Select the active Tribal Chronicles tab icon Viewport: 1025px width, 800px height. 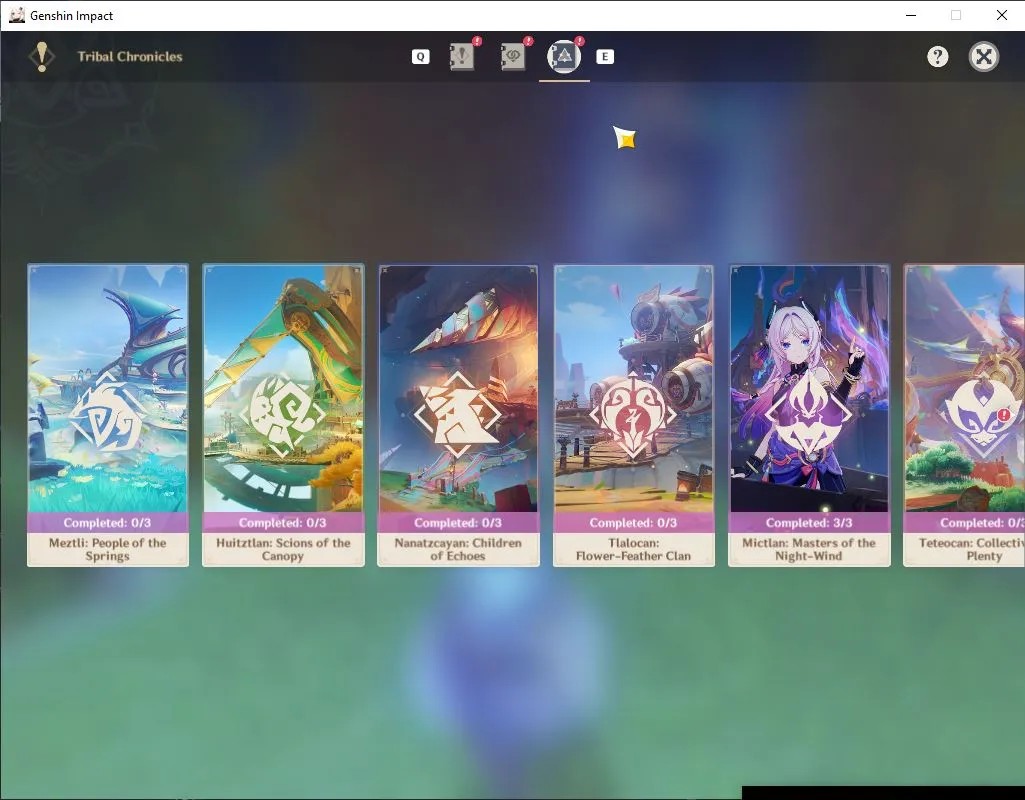564,57
